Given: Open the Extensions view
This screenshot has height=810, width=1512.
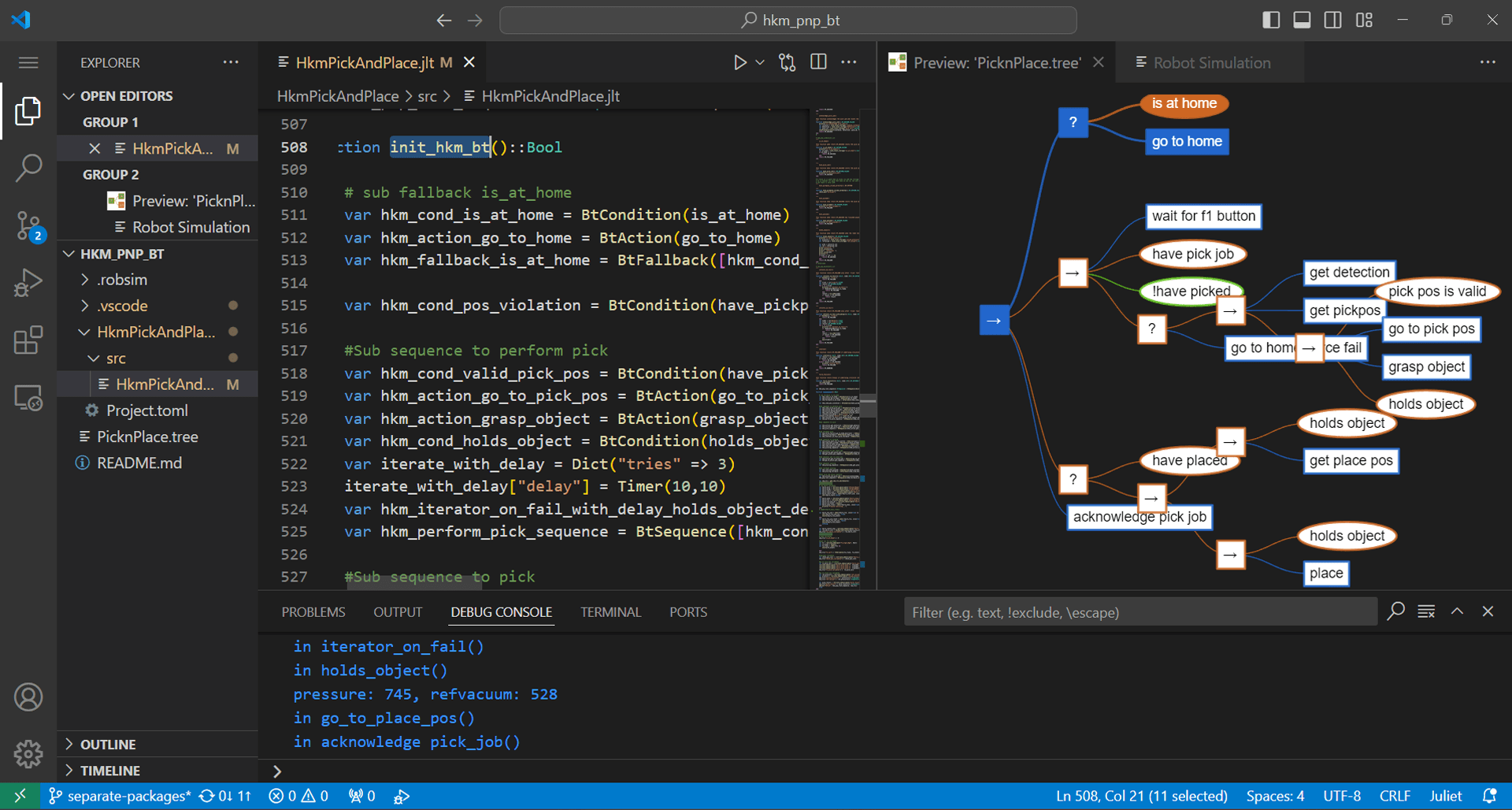Looking at the screenshot, I should [x=29, y=340].
